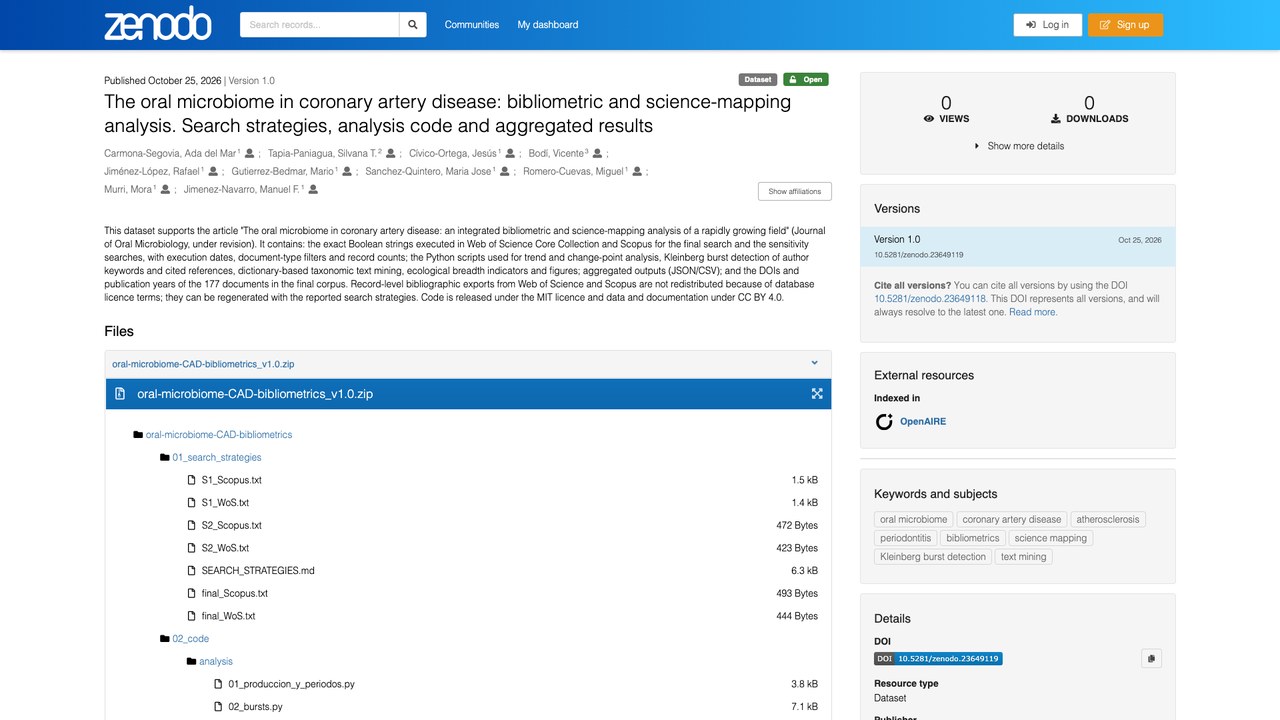Click the Kleinberg burst detection keyword tag
1280x720 pixels.
[933, 557]
